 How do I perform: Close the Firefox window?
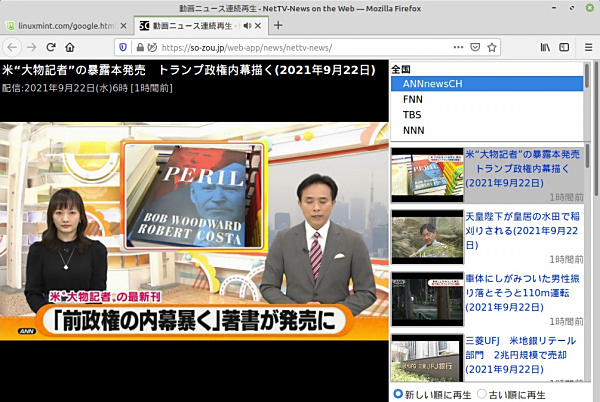pyautogui.click(x=590, y=8)
